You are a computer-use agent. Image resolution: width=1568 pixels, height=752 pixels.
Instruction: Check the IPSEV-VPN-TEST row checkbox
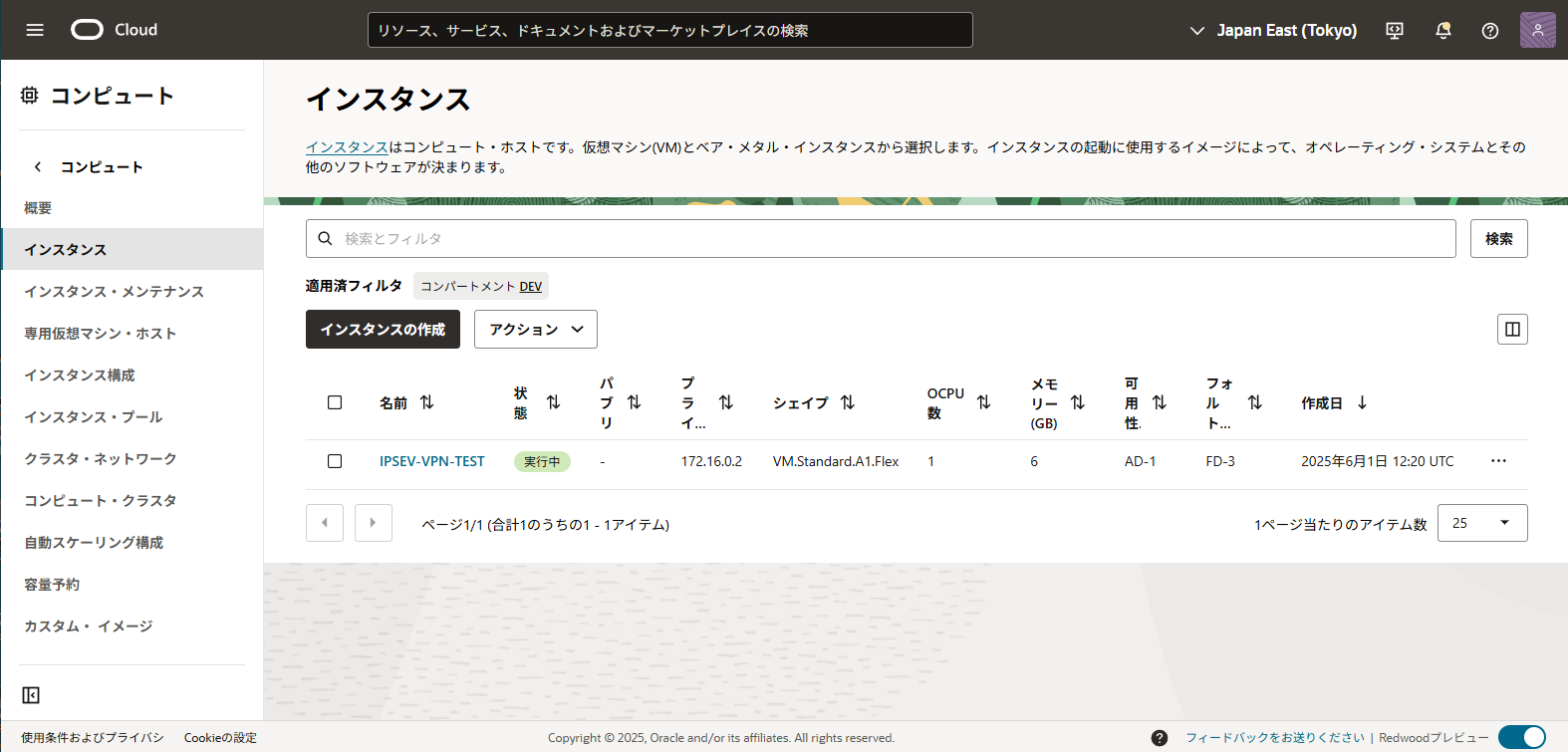coord(335,461)
